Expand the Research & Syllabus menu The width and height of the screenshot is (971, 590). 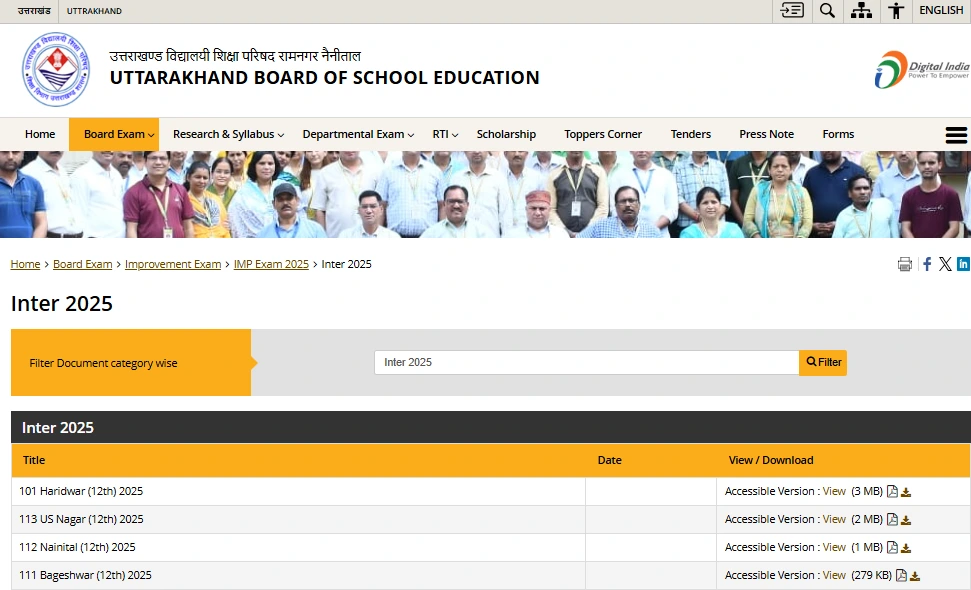pyautogui.click(x=226, y=134)
